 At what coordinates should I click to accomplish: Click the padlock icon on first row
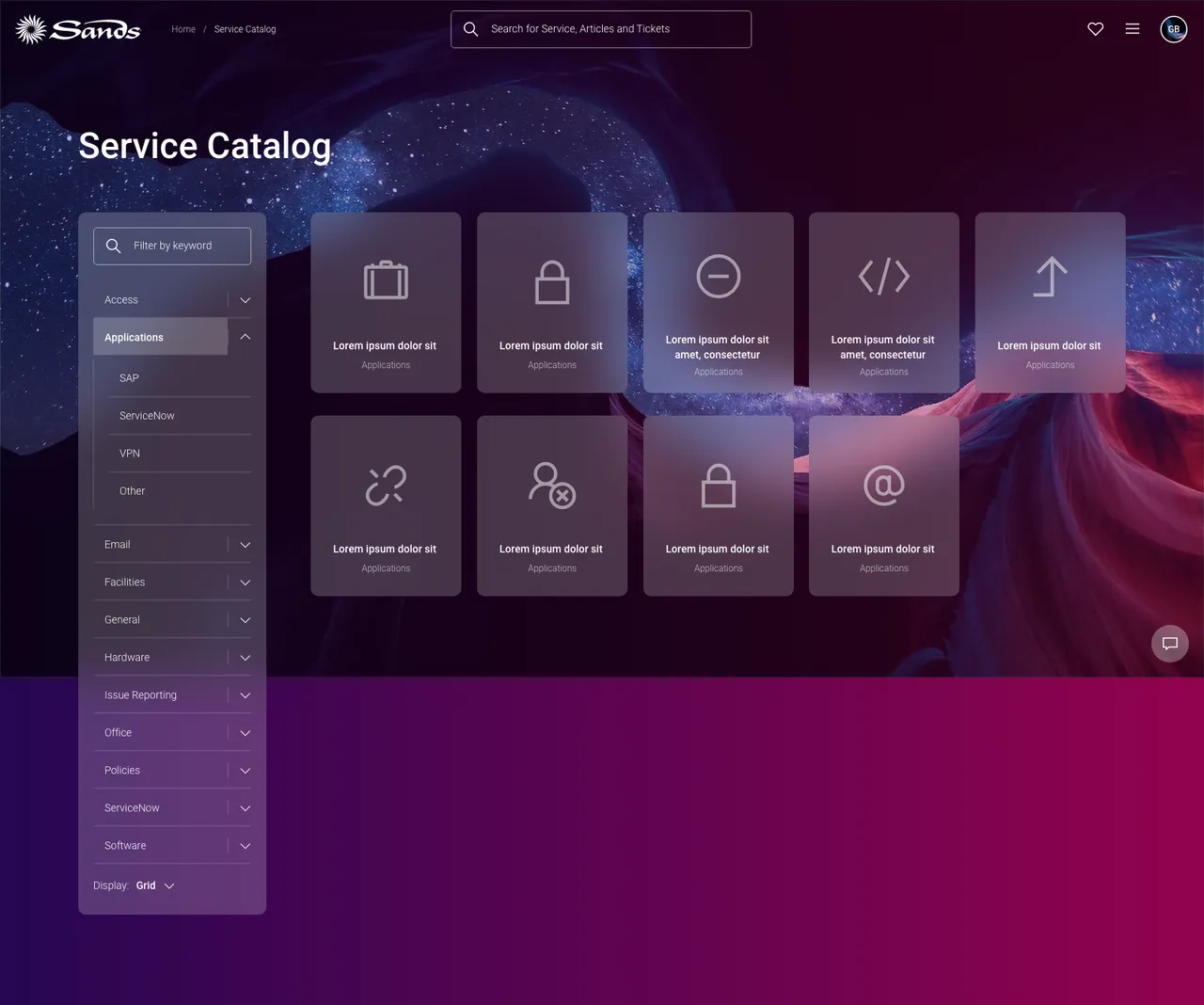552,279
